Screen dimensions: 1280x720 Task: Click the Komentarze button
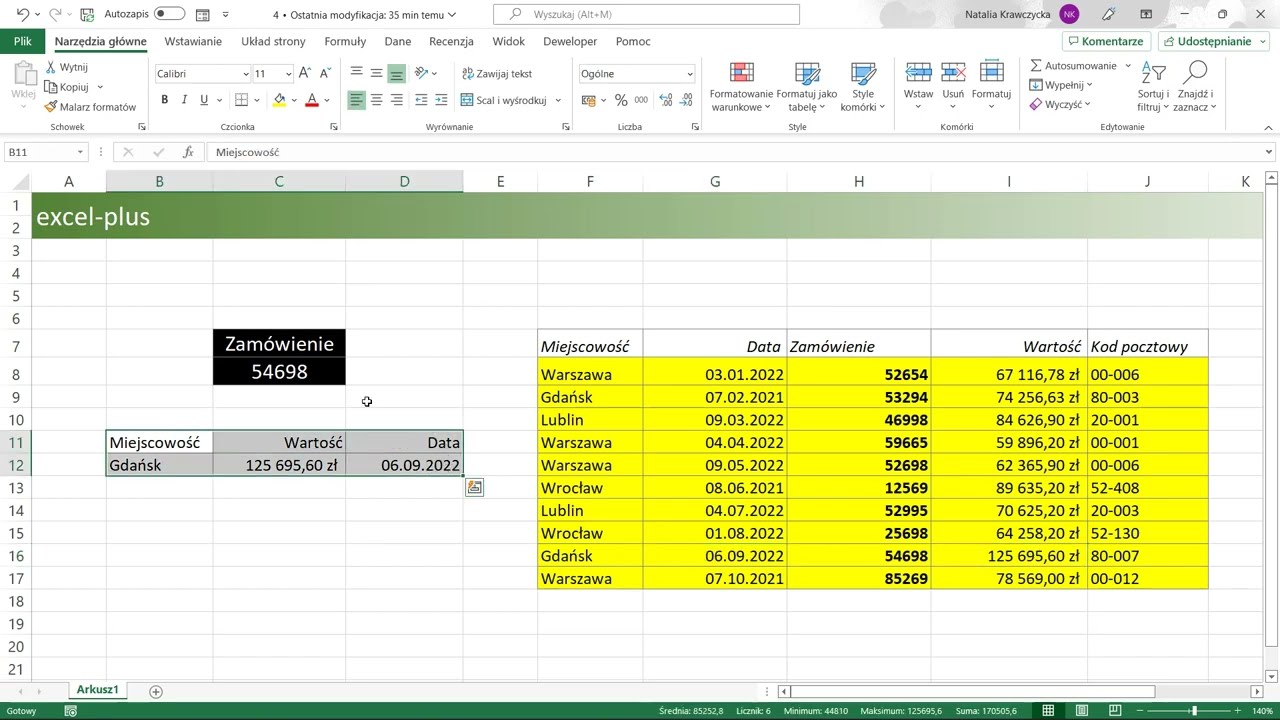point(1105,41)
